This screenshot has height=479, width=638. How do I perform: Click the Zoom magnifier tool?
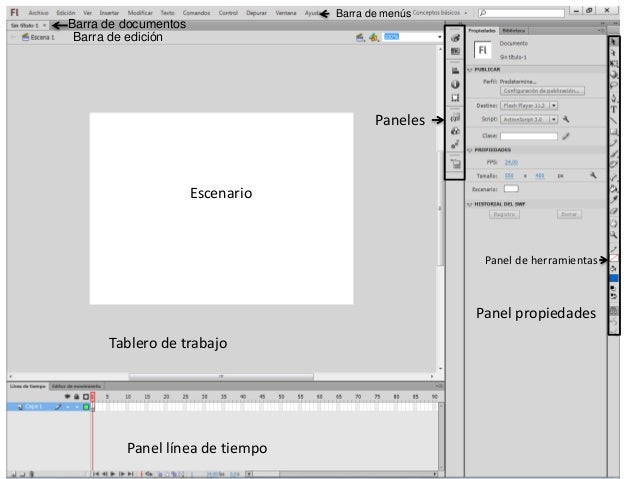[613, 233]
